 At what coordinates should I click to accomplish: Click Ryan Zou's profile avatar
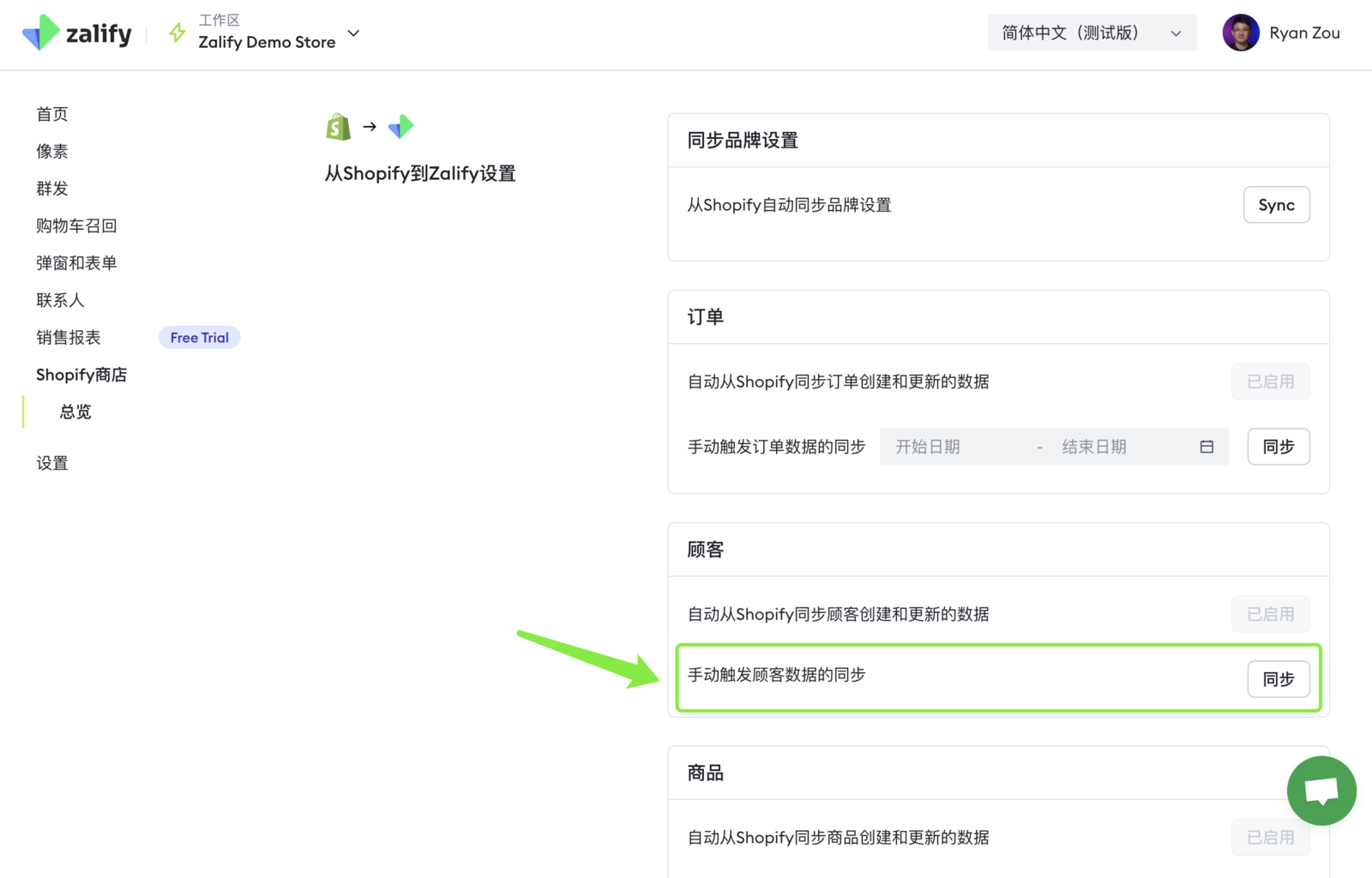tap(1240, 33)
